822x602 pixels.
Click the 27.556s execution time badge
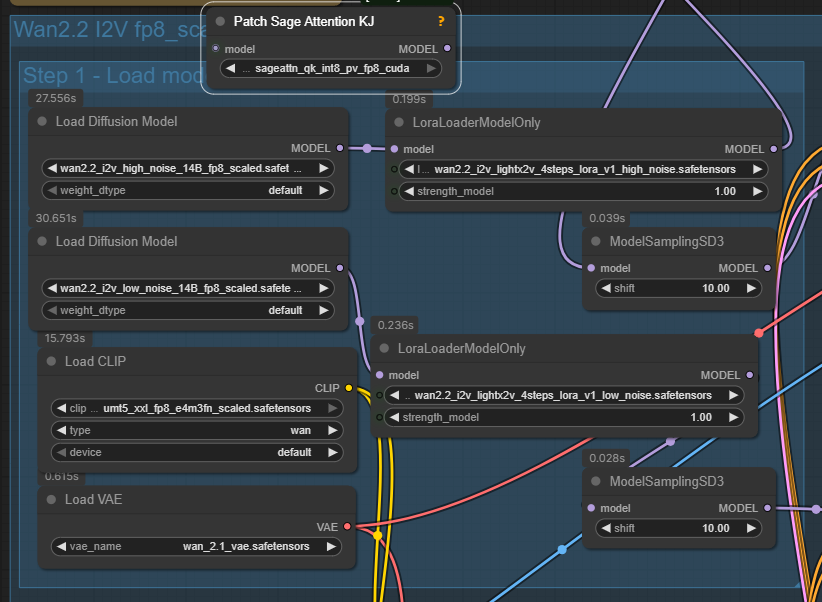[56, 98]
